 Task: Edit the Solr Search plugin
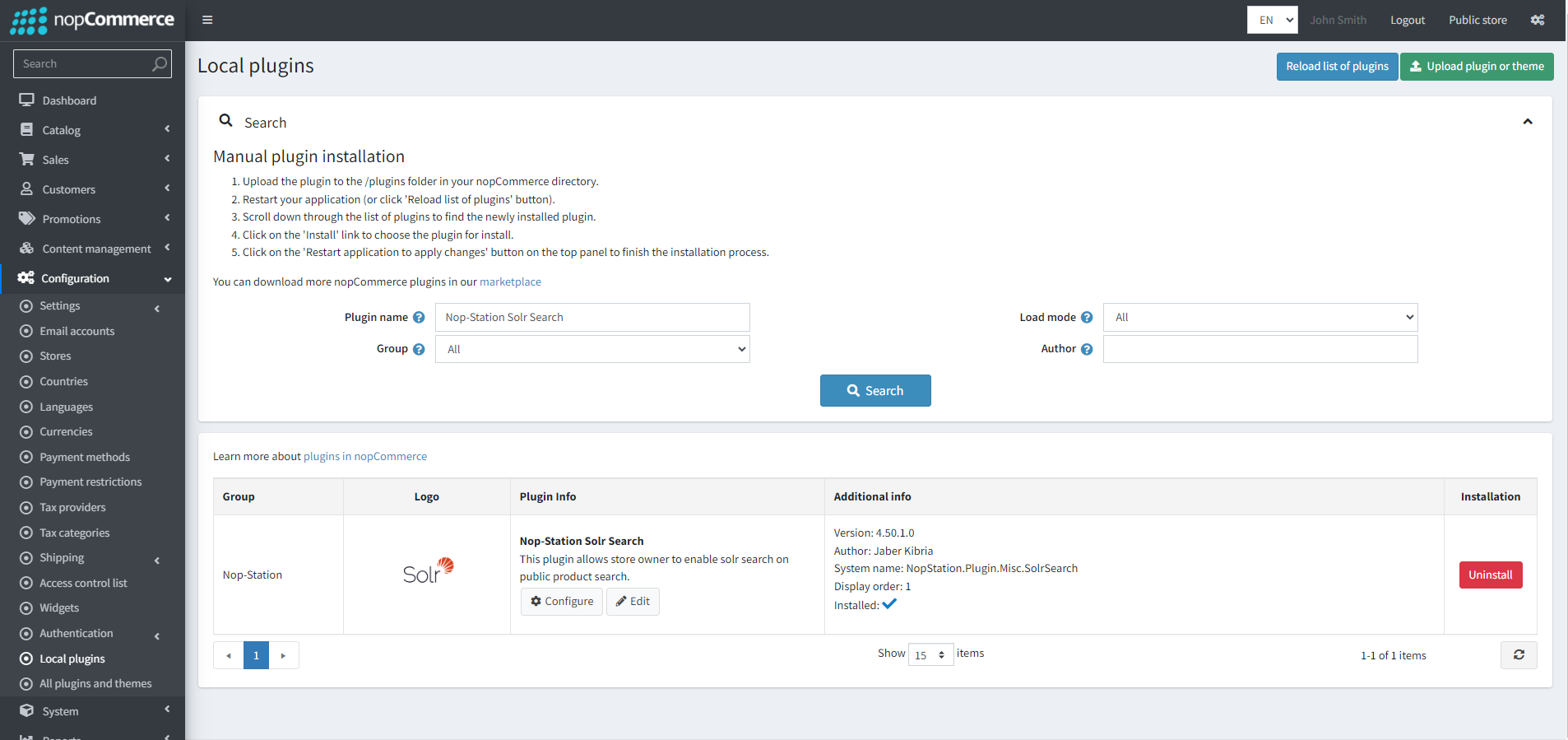click(633, 602)
